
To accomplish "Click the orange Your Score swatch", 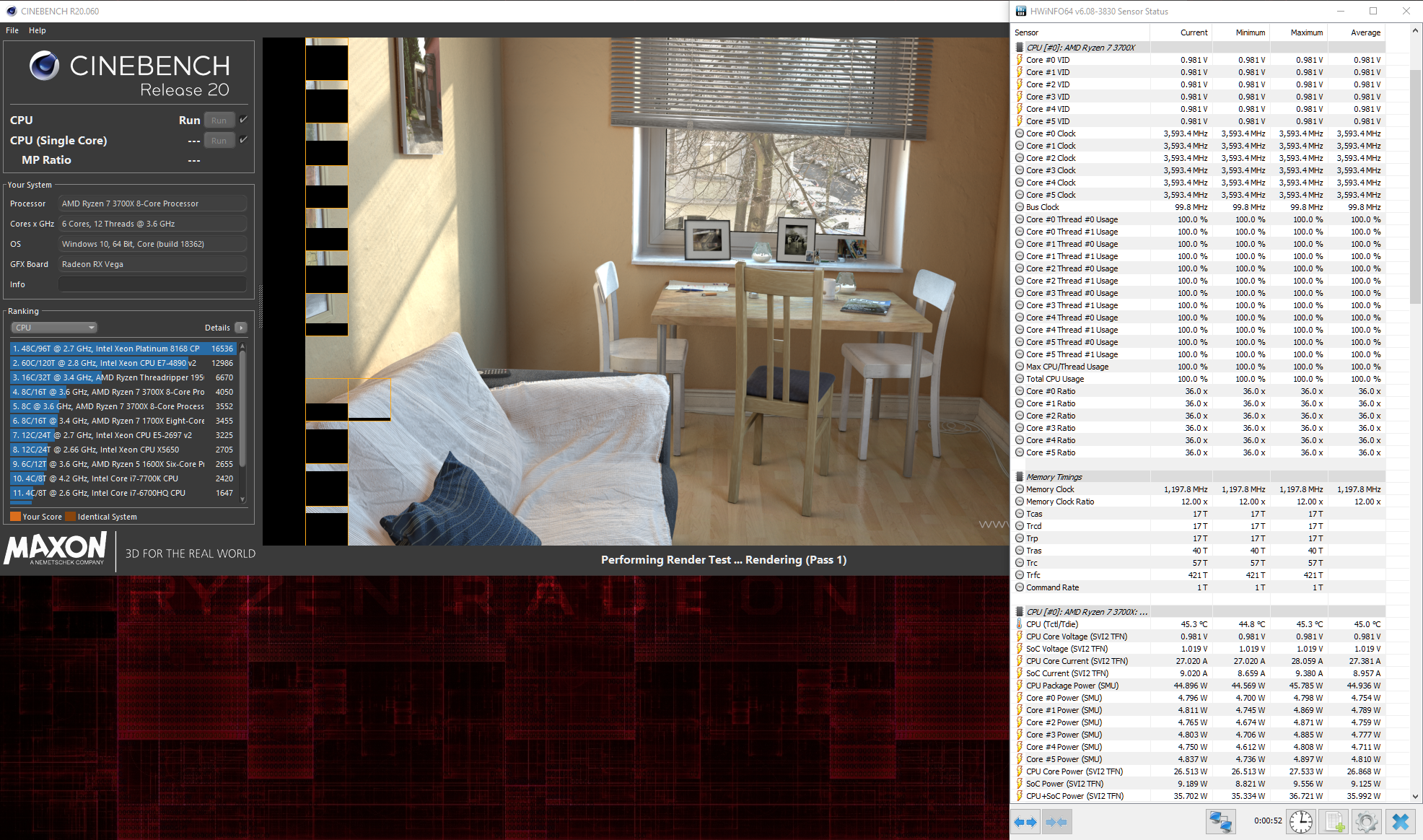I will pyautogui.click(x=15, y=517).
